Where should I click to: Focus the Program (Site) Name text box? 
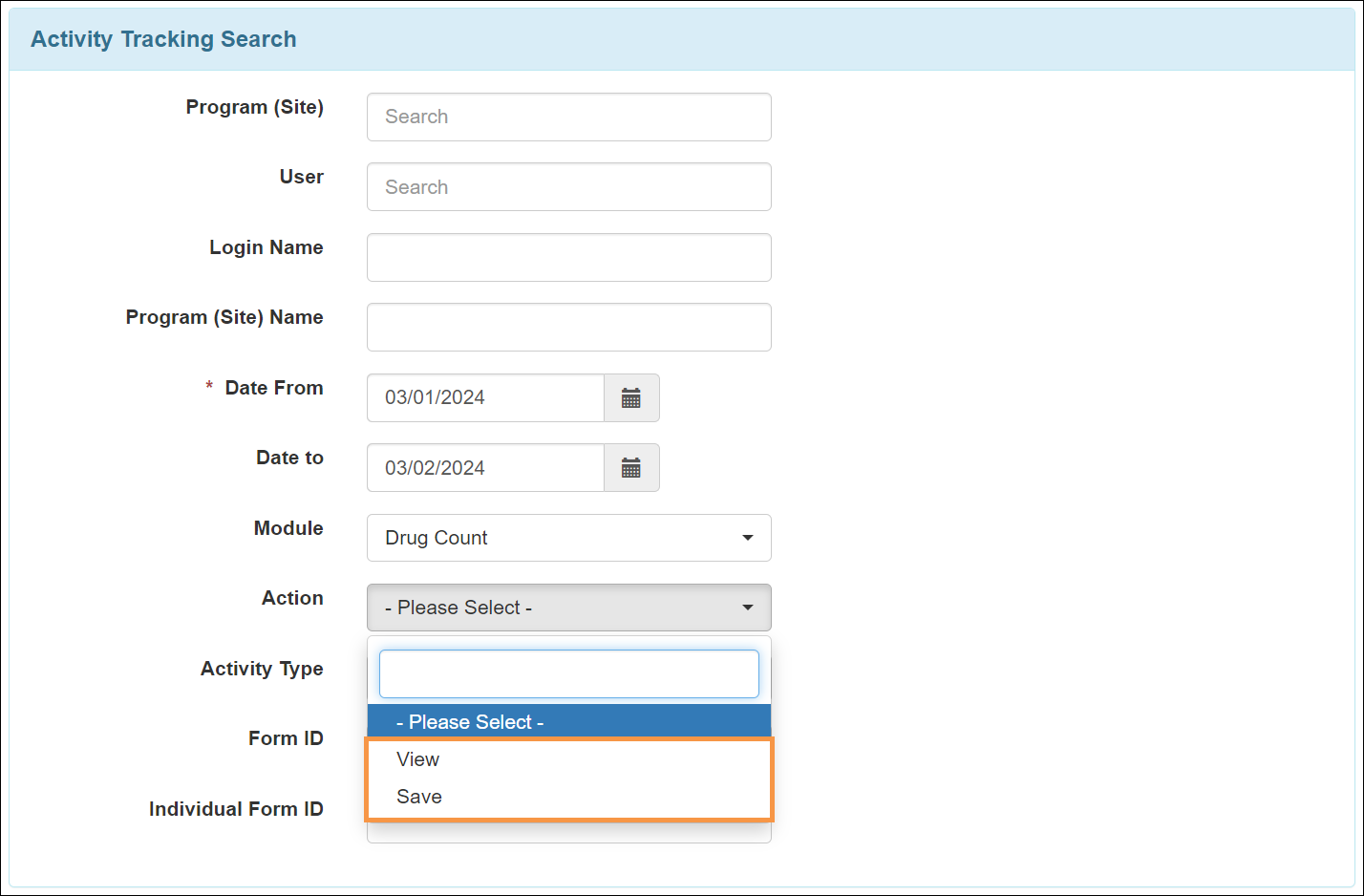coord(569,328)
